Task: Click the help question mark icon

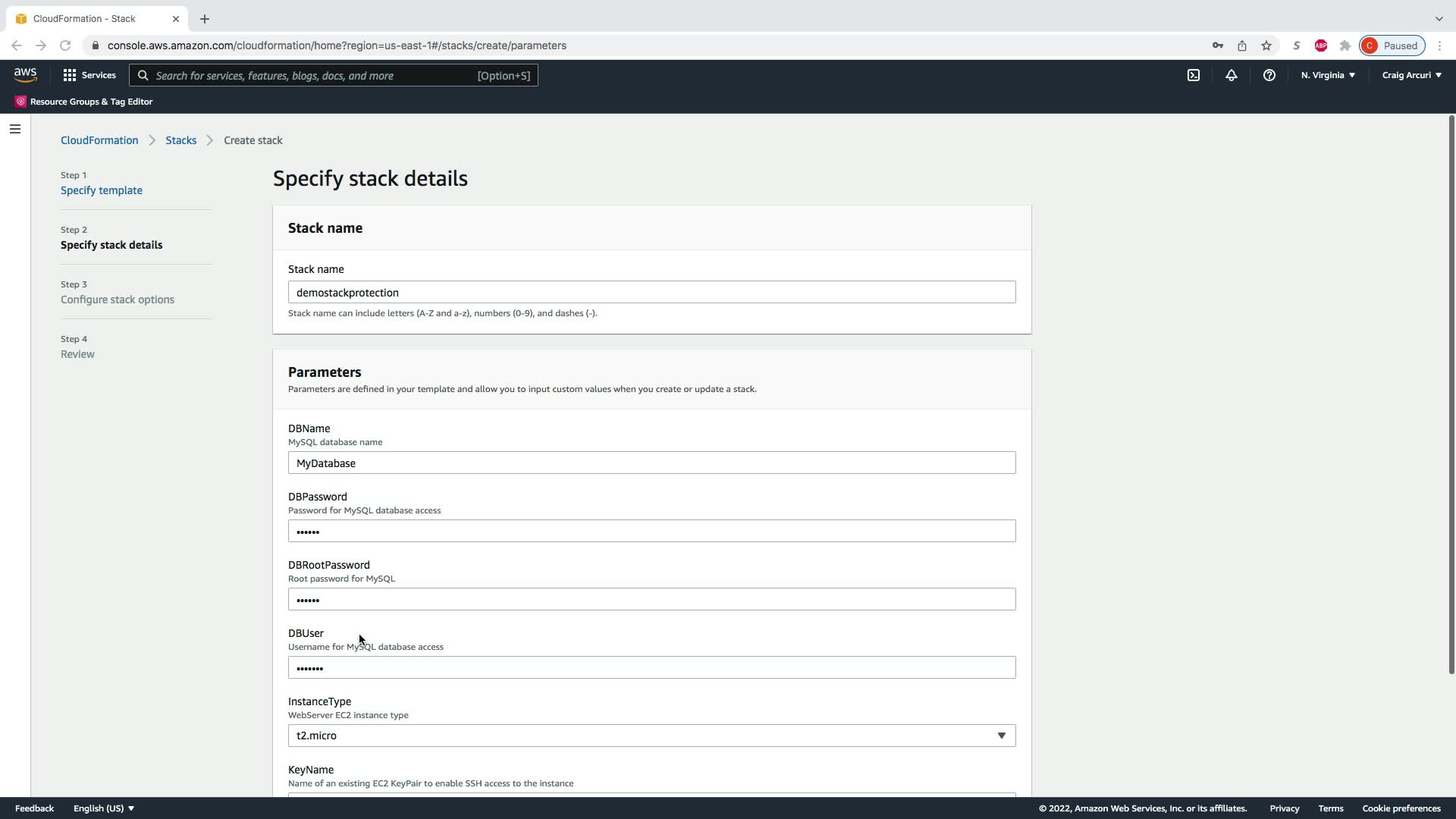Action: point(1269,75)
